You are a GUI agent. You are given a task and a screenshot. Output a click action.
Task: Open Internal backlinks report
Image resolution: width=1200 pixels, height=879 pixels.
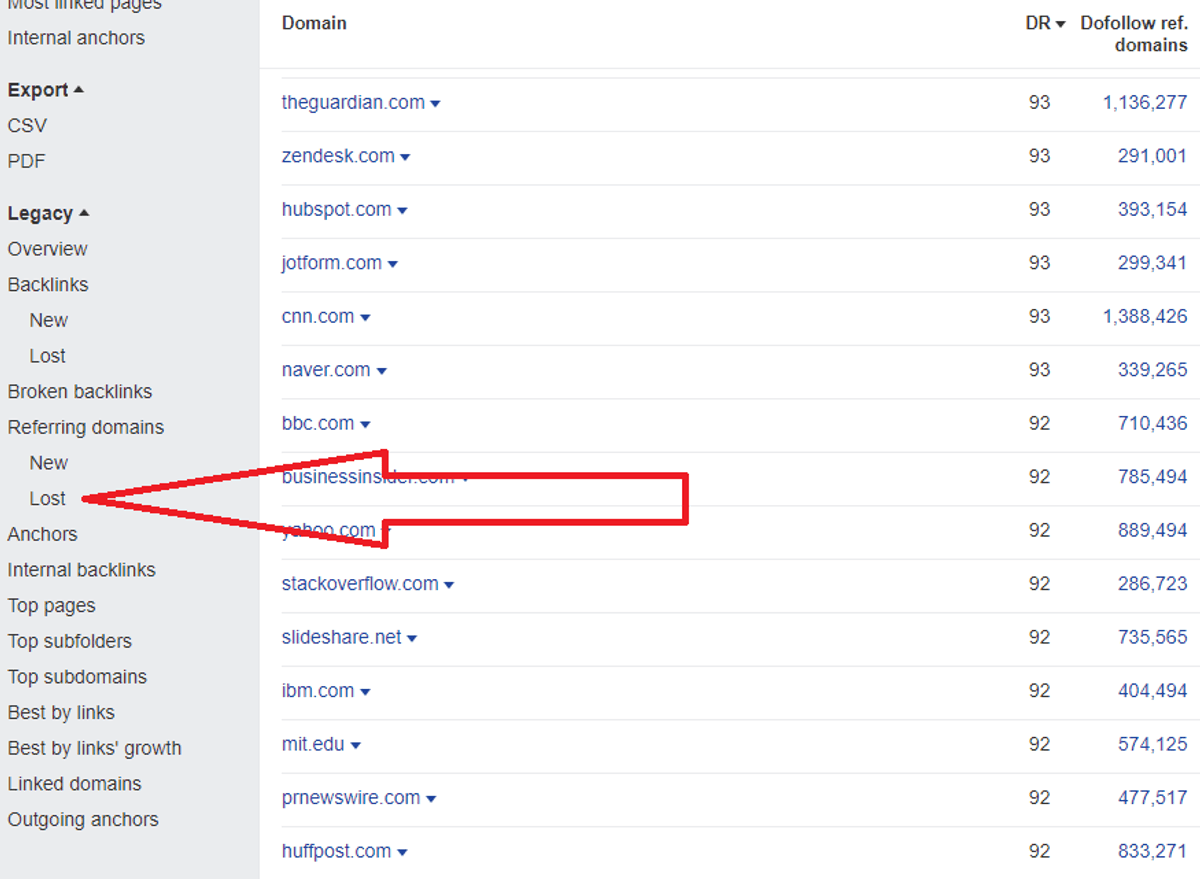[x=82, y=570]
